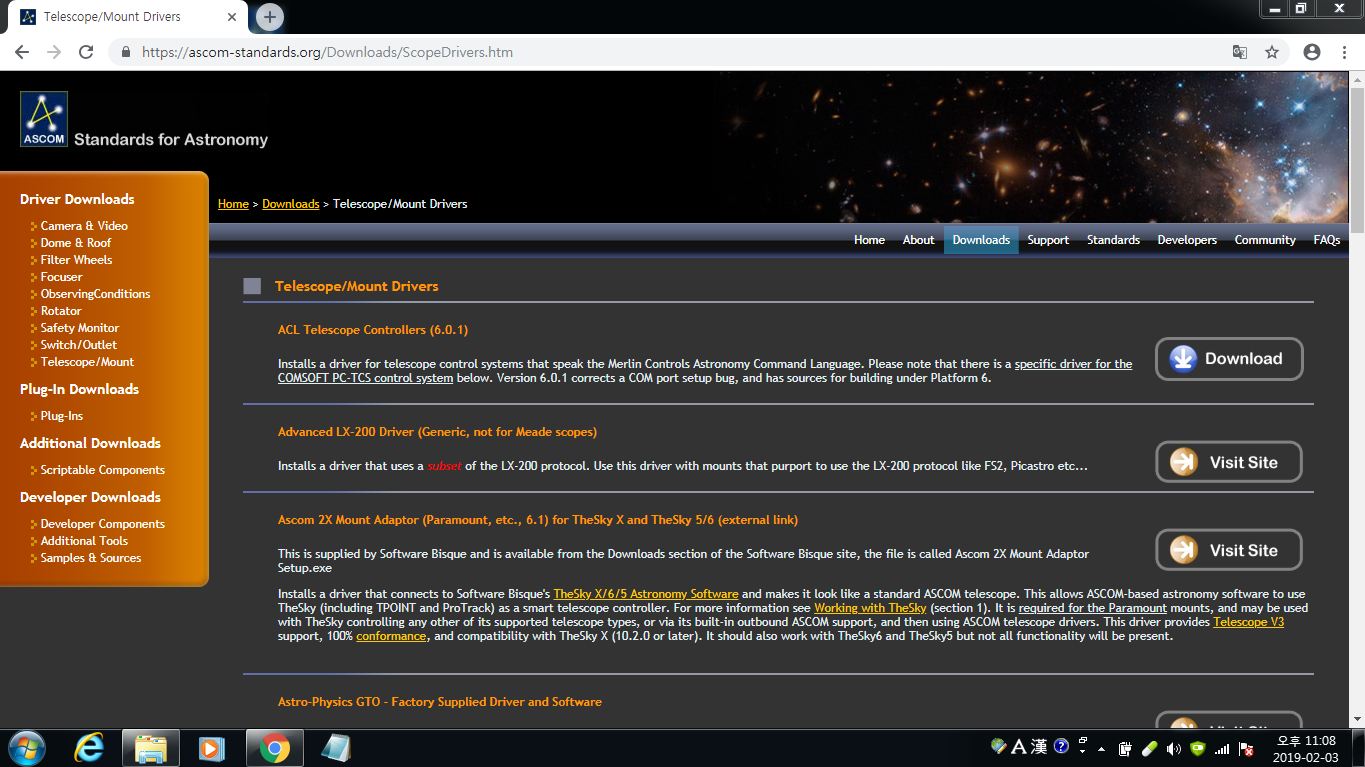Screen dimensions: 1365x767
Task: Click the power plug tray icon
Action: pos(1125,748)
